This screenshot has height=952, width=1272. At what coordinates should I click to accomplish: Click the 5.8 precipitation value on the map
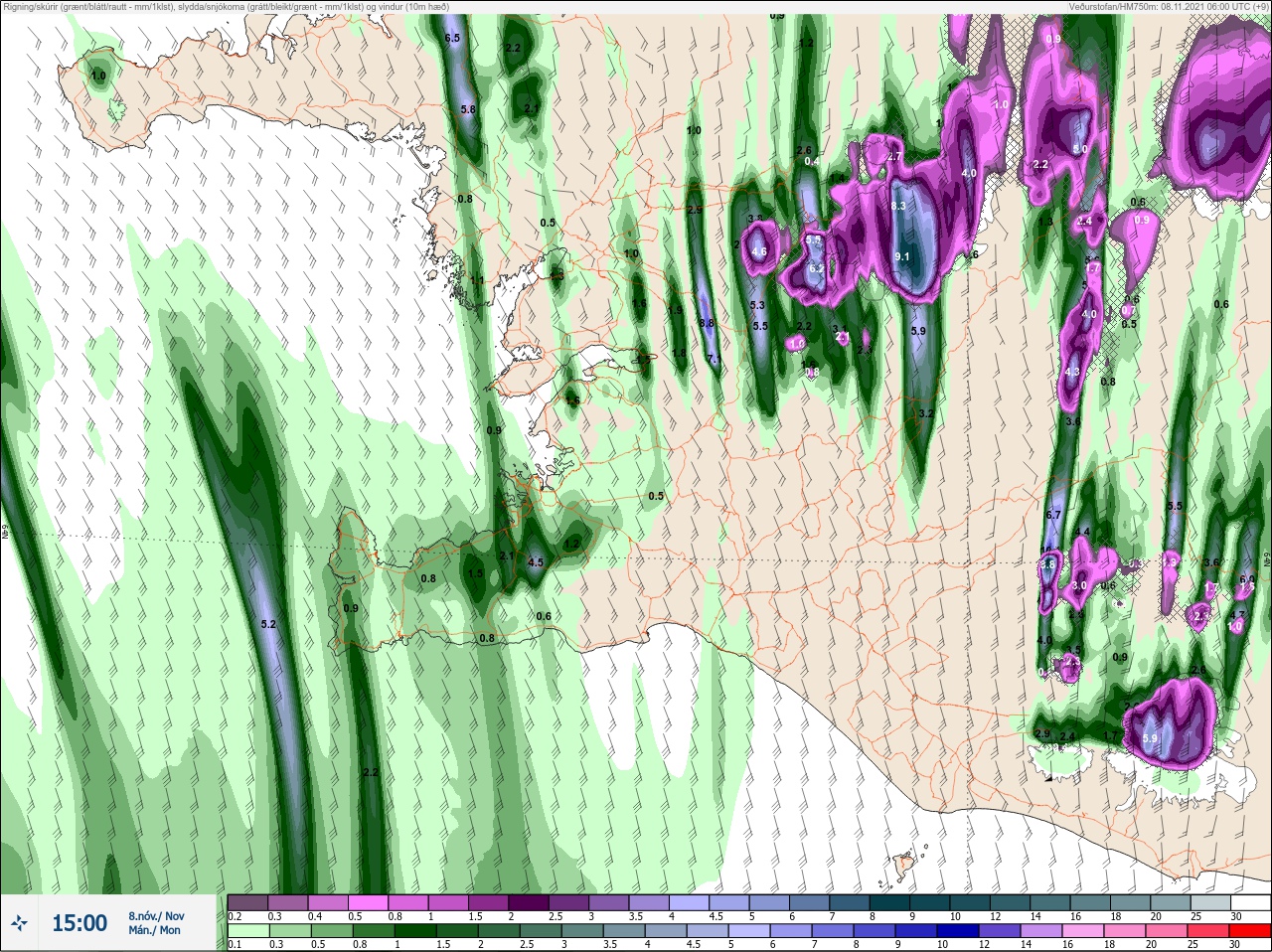pos(469,109)
